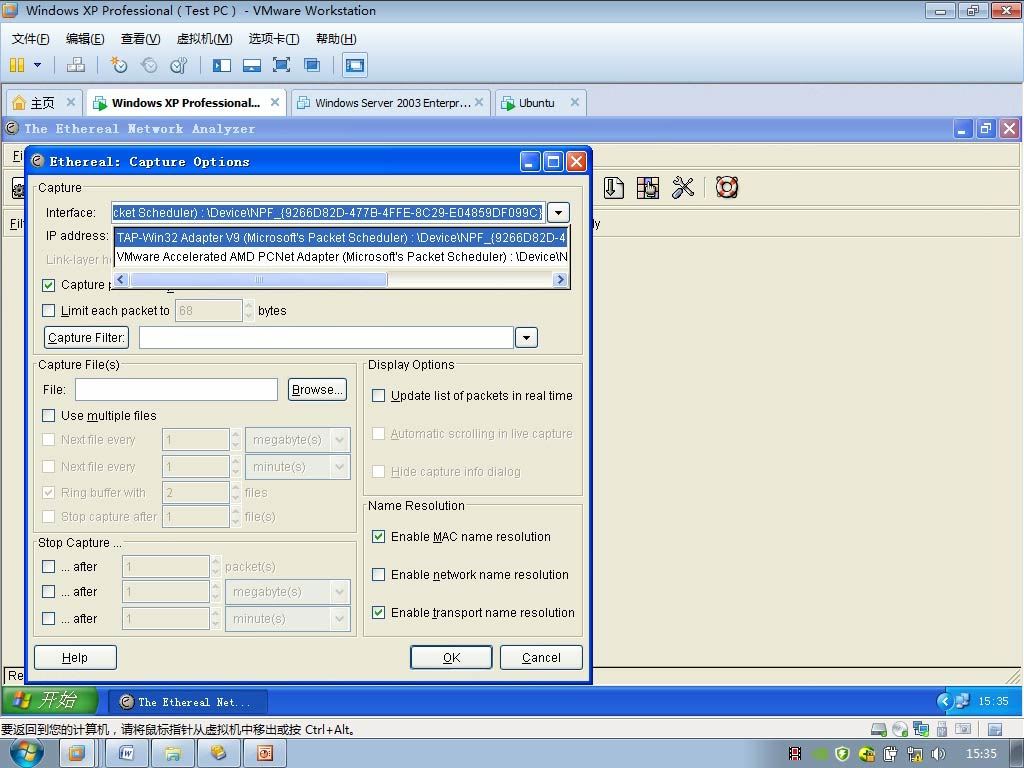Click OK in Capture Options
The image size is (1024, 768).
451,658
